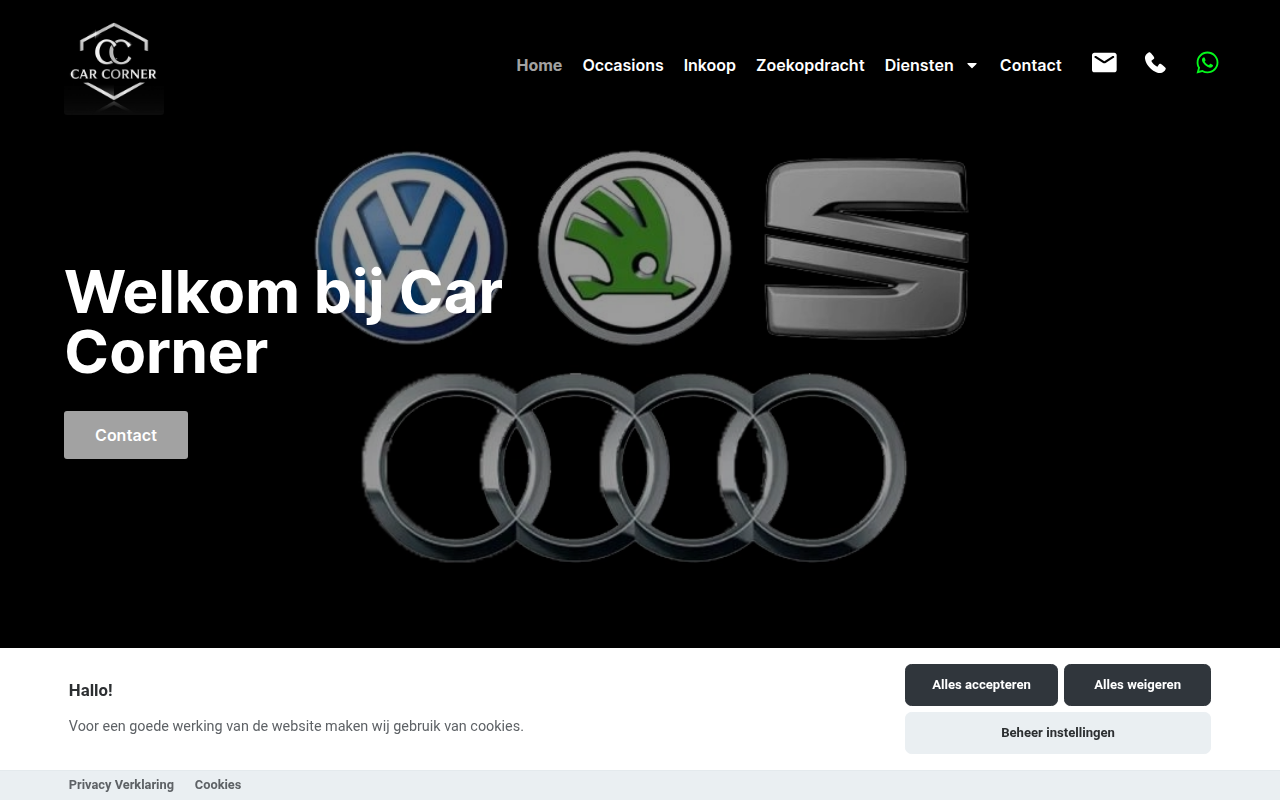Open Beheer instellingen cookie settings
Screen dimensions: 1280x800
pos(1058,733)
